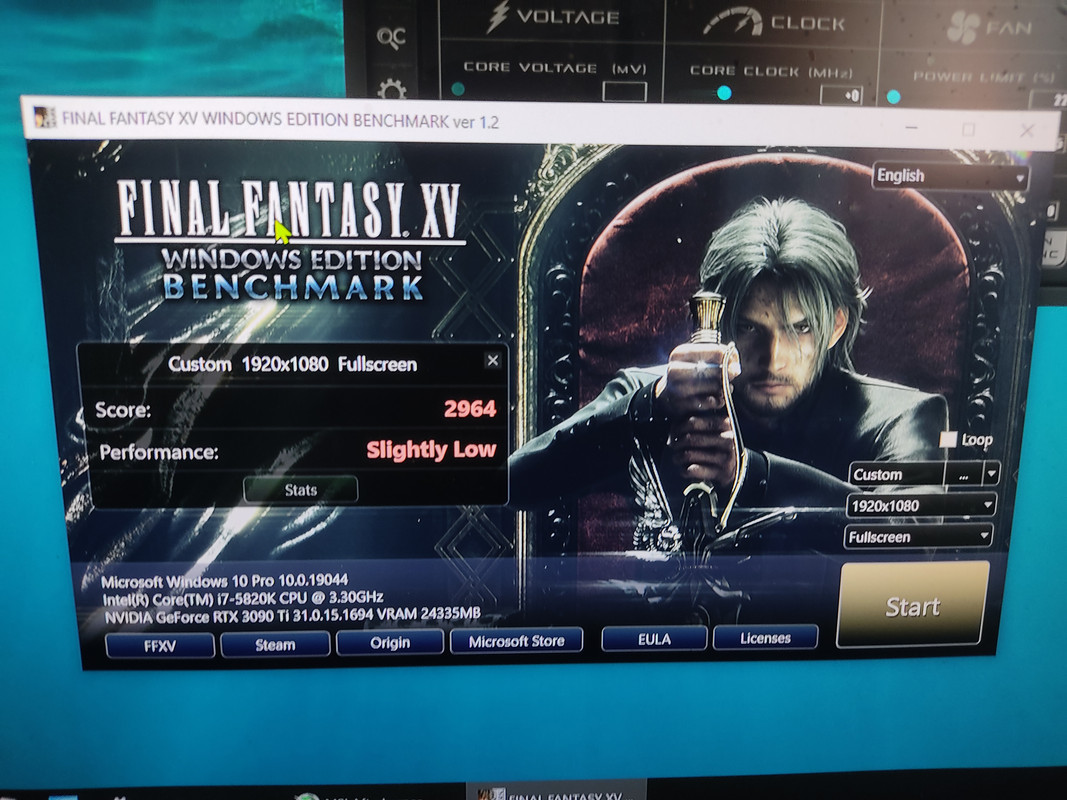The height and width of the screenshot is (800, 1067).
Task: Click the score value 2964
Action: coord(470,408)
